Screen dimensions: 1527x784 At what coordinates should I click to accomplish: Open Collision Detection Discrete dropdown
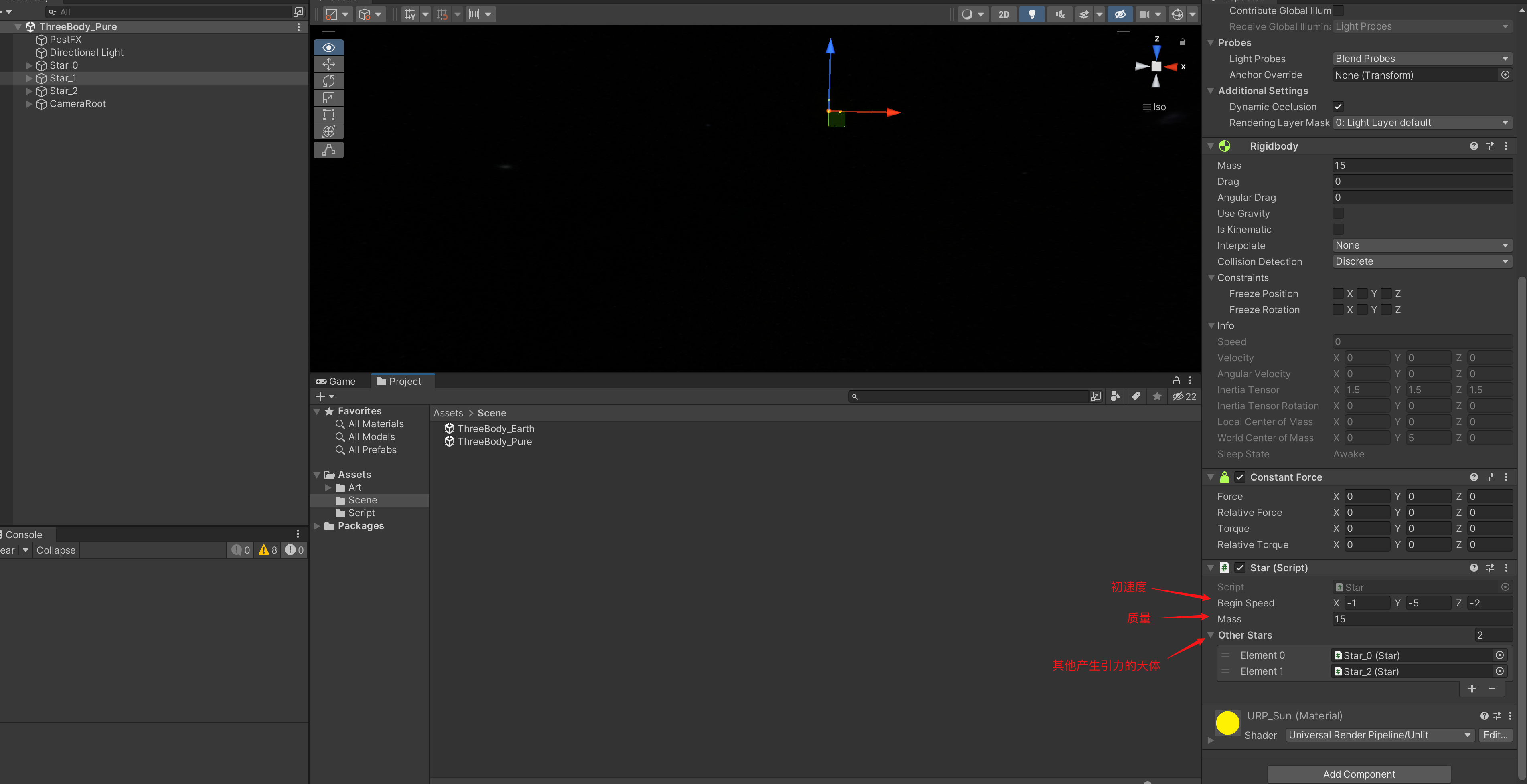(1423, 261)
